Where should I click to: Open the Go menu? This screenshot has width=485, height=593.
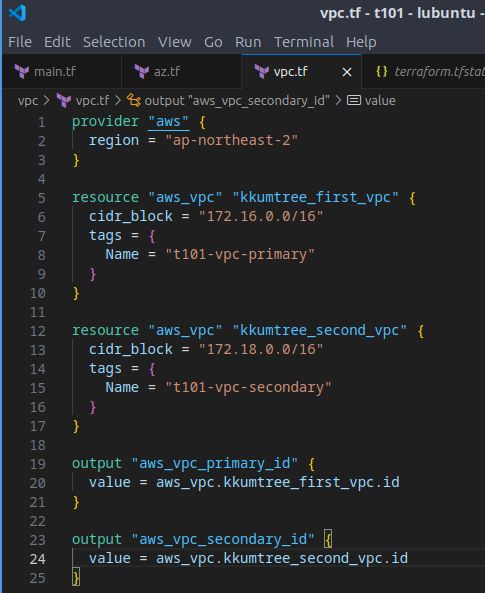[213, 42]
